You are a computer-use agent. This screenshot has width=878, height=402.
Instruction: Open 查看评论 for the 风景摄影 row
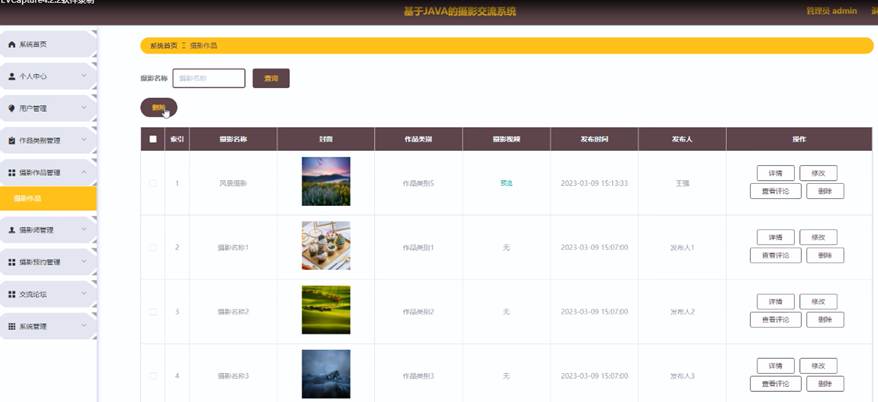(x=775, y=191)
